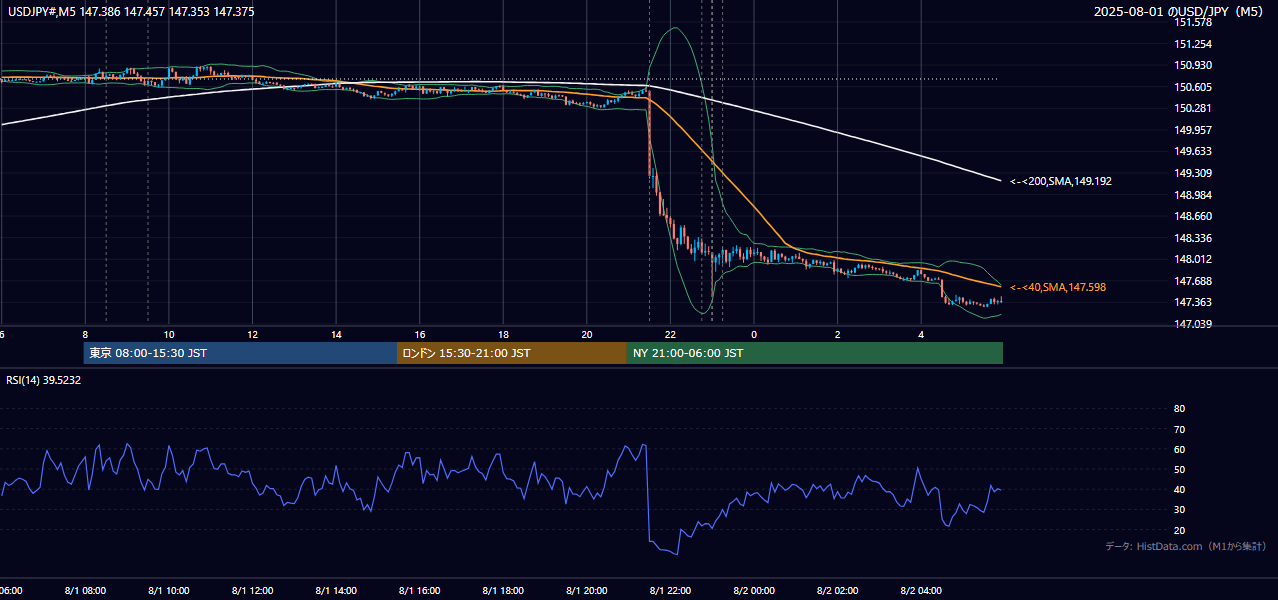The height and width of the screenshot is (600, 1278).
Task: Click hour label 12 on price chart axis
Action: click(x=252, y=334)
